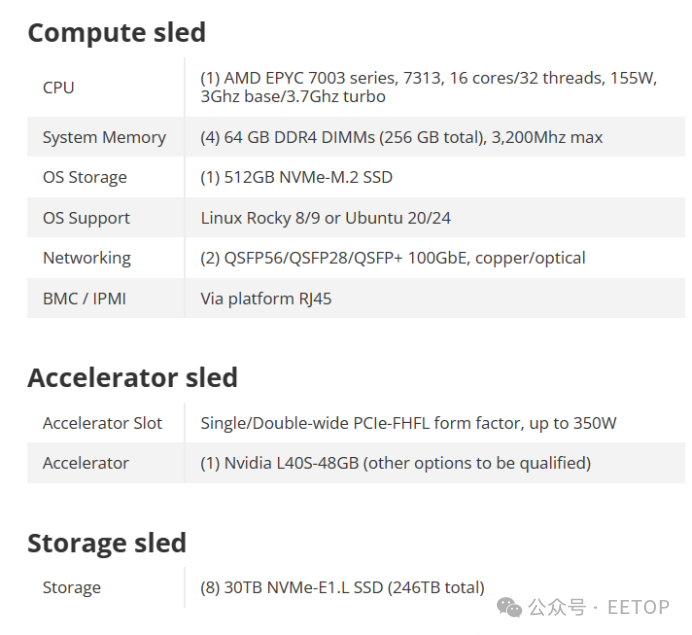Click the 512GB NVMe-M.2 SSD value
The height and width of the screenshot is (635, 692).
coord(296,177)
